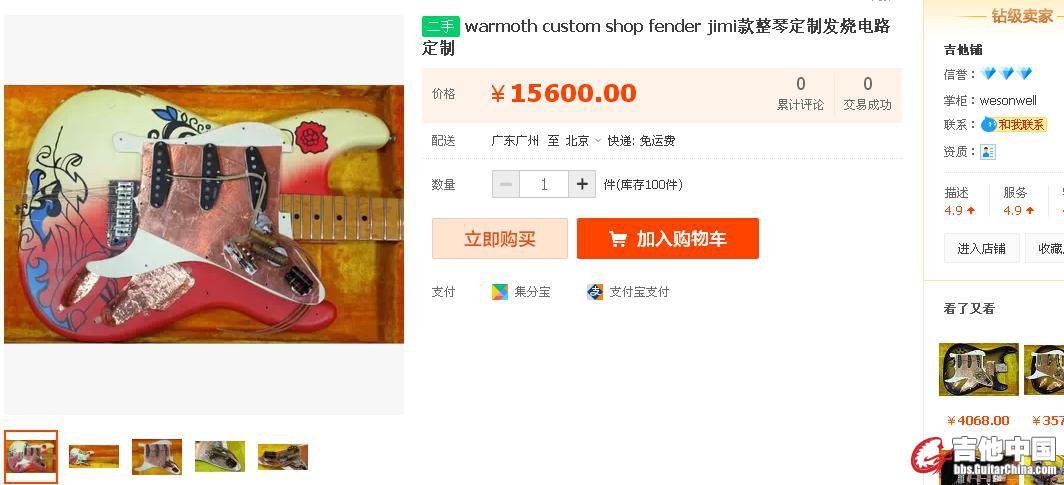The image size is (1064, 485).
Task: Open the ¥4068.00 recommended product image
Action: [978, 369]
